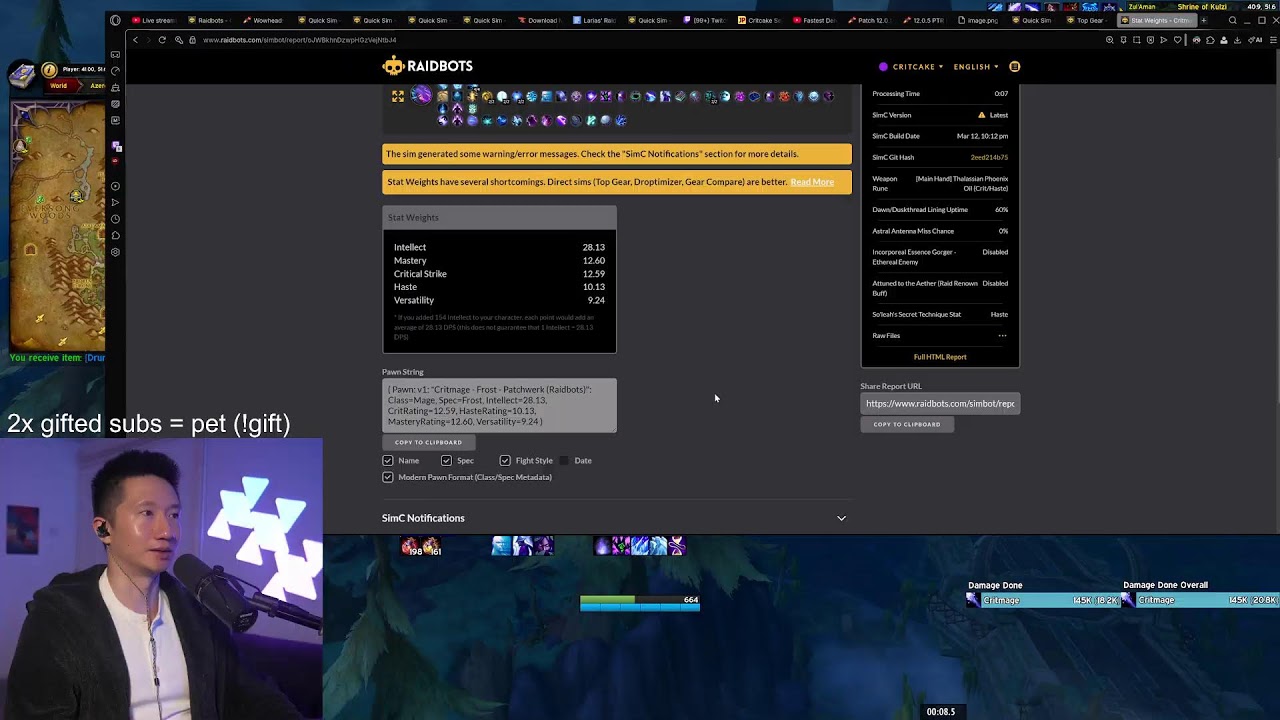Image resolution: width=1280 pixels, height=720 pixels.
Task: Click the Share Report URL field
Action: click(x=940, y=404)
